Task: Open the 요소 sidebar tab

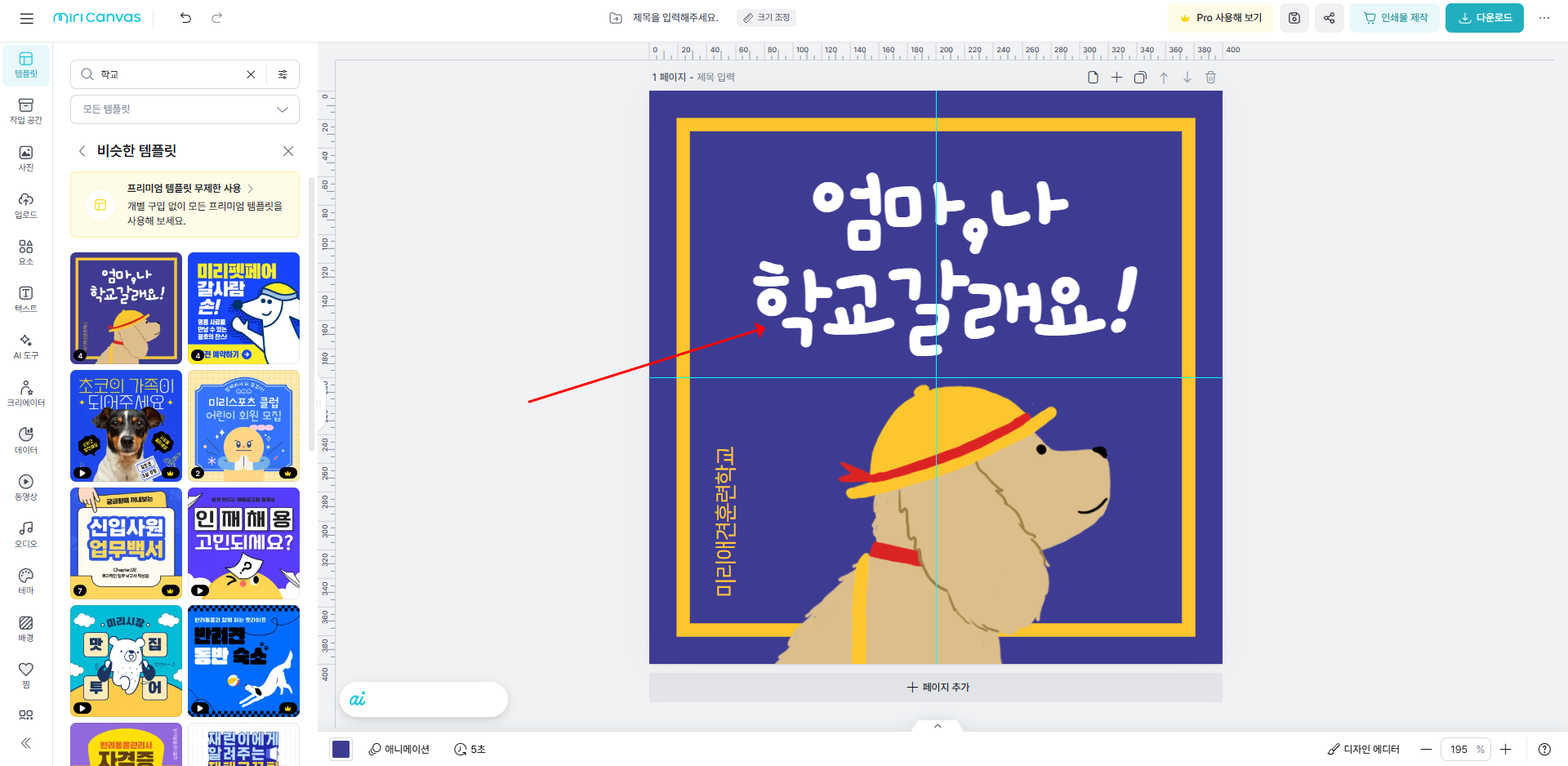Action: [26, 253]
